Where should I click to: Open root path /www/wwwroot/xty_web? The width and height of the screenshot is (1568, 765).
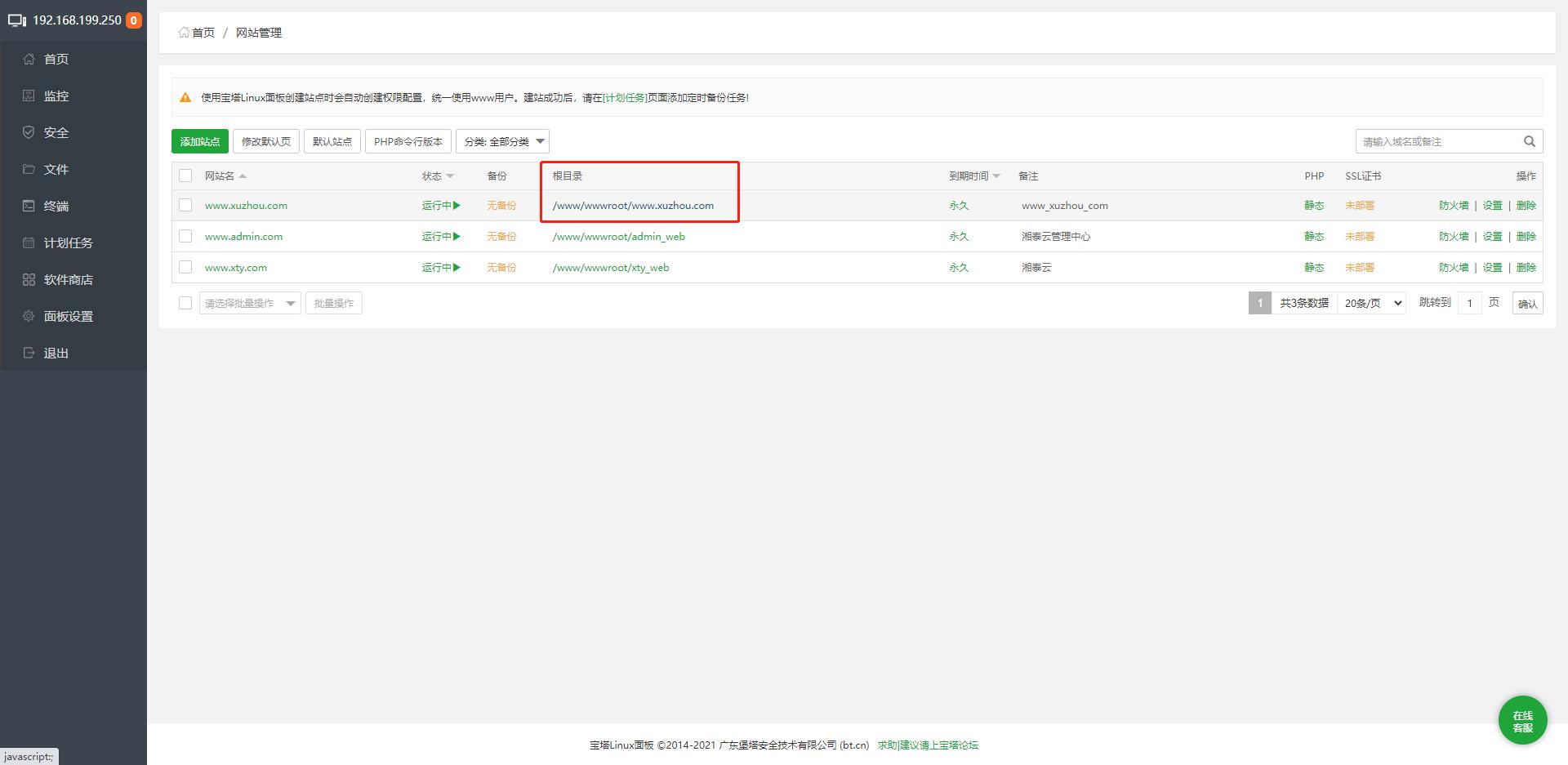(x=610, y=268)
